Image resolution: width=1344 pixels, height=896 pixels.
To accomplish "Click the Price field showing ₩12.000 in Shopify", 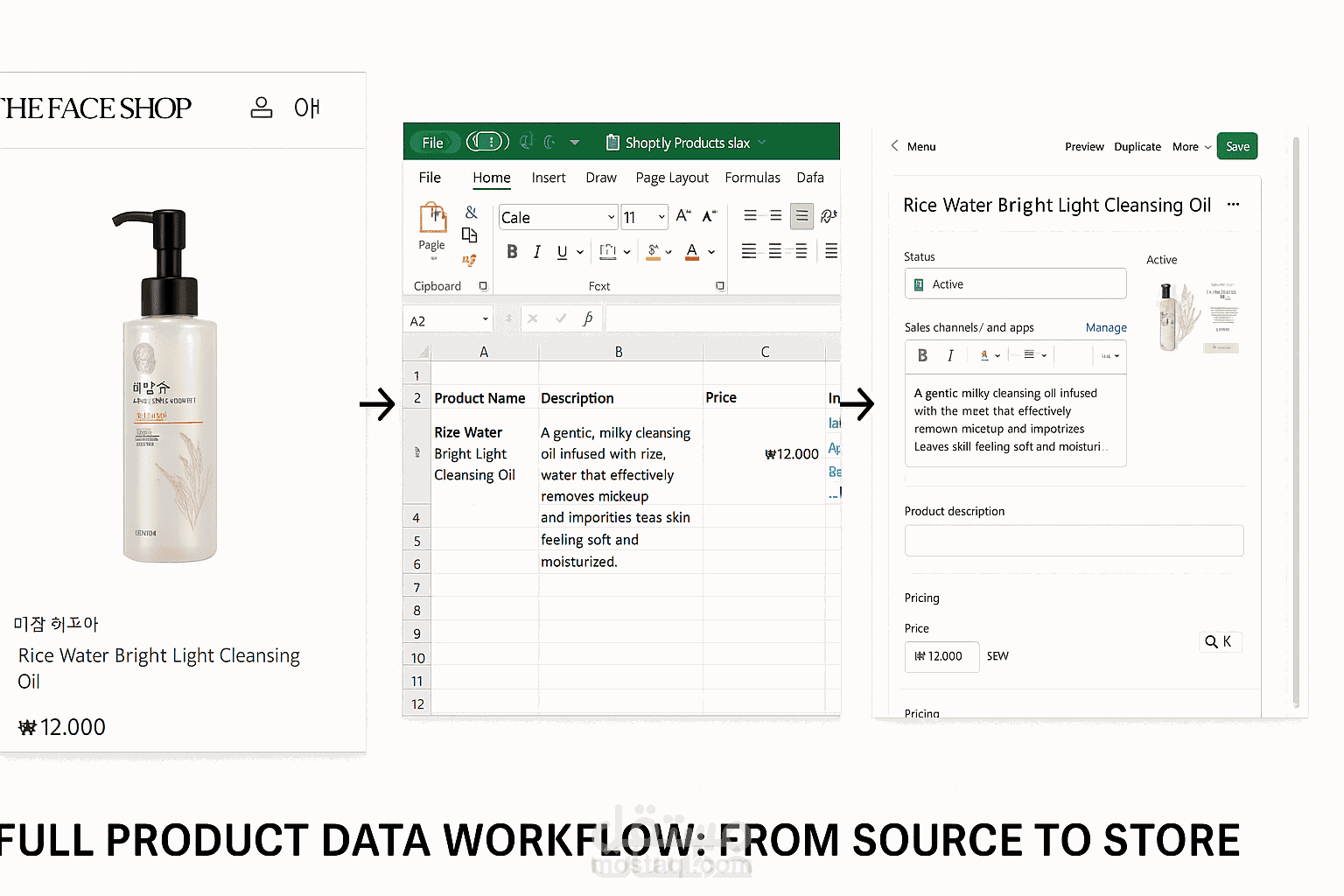I will coord(941,656).
